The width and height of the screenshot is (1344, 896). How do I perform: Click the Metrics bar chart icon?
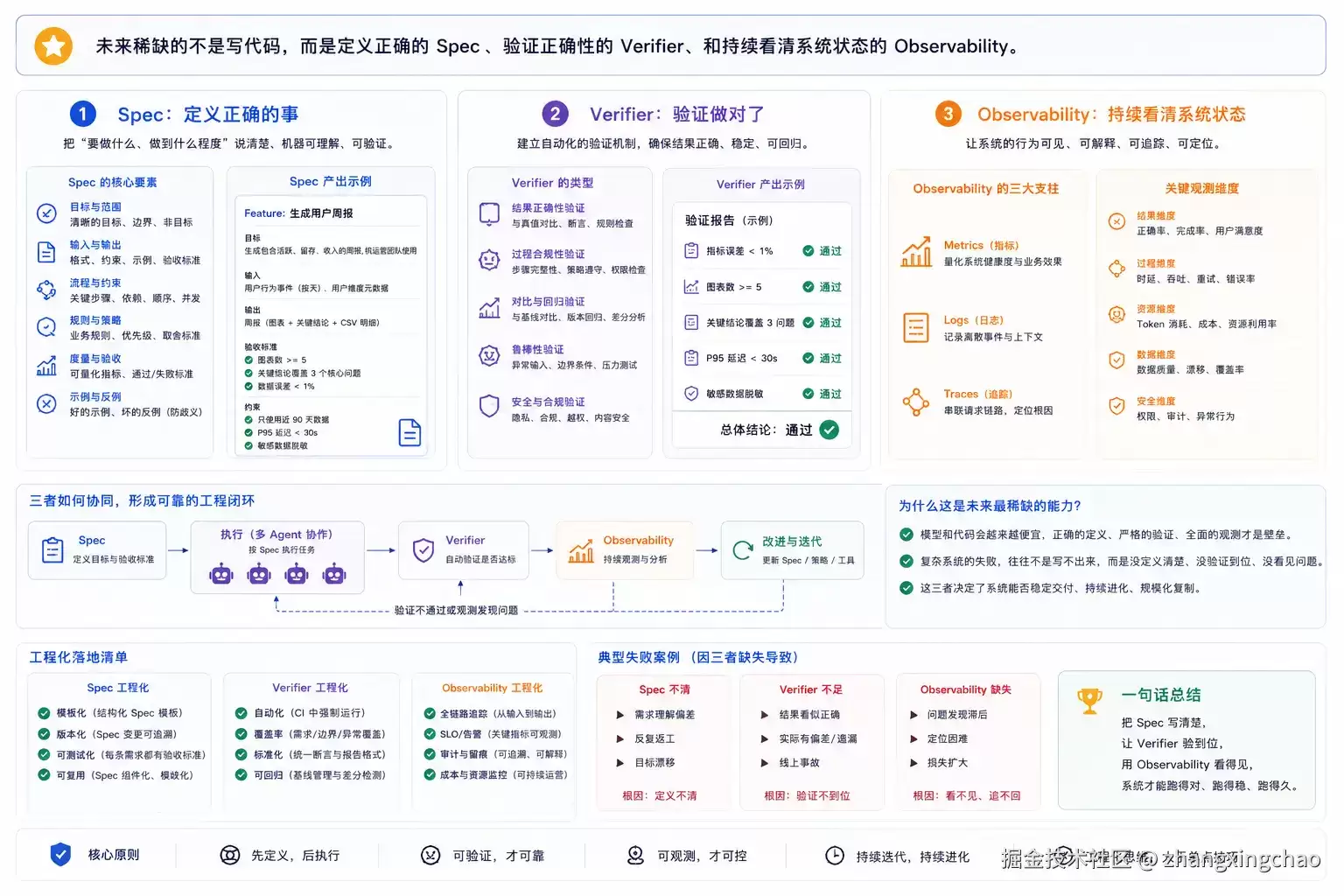tap(916, 252)
